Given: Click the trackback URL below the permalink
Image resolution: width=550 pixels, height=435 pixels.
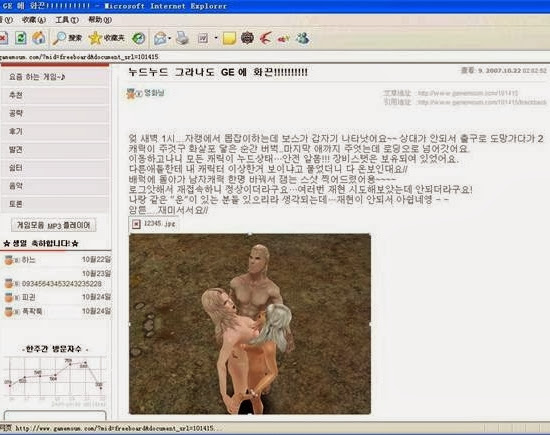Looking at the screenshot, I should pyautogui.click(x=482, y=102).
